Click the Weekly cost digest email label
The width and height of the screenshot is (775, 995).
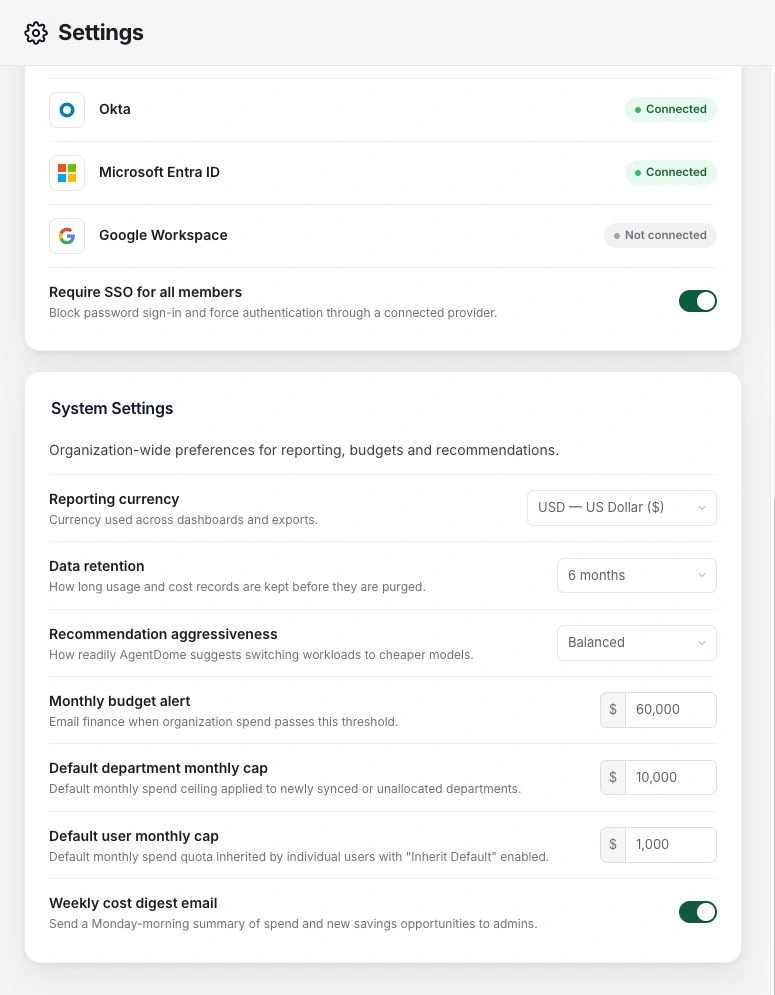[133, 904]
